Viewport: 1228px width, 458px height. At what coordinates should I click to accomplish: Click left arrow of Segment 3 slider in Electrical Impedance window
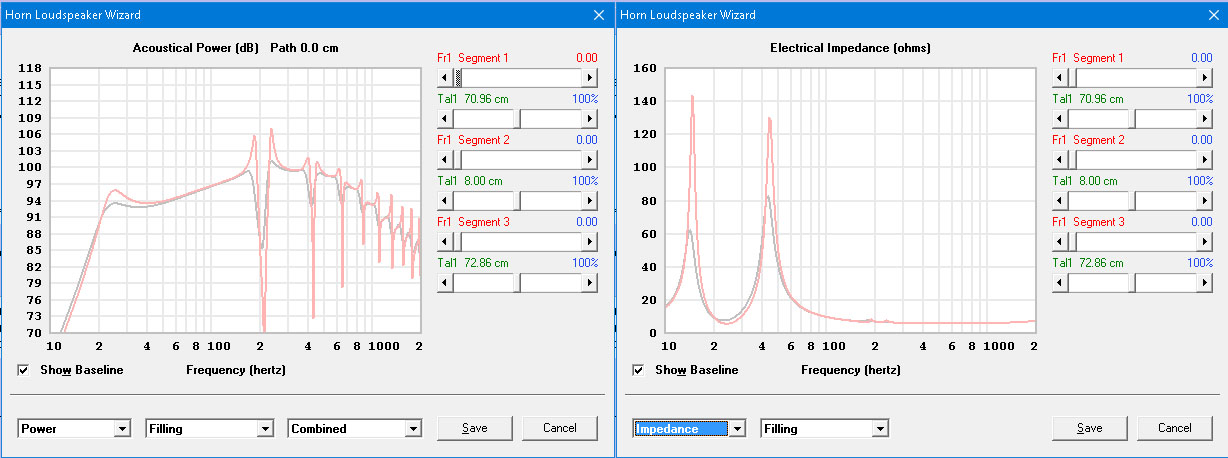(x=1061, y=241)
